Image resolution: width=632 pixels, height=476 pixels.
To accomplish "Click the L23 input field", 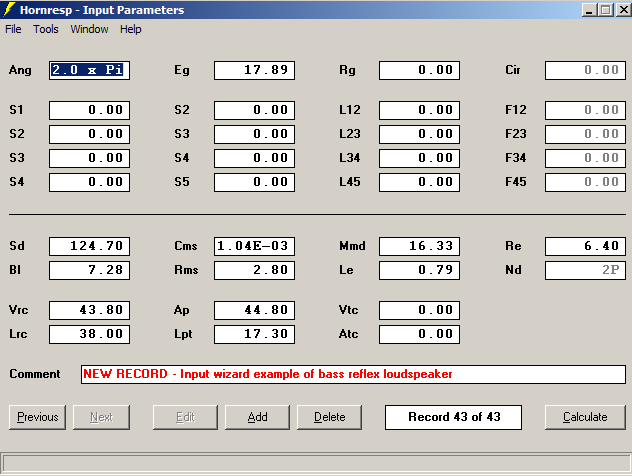I will [419, 134].
